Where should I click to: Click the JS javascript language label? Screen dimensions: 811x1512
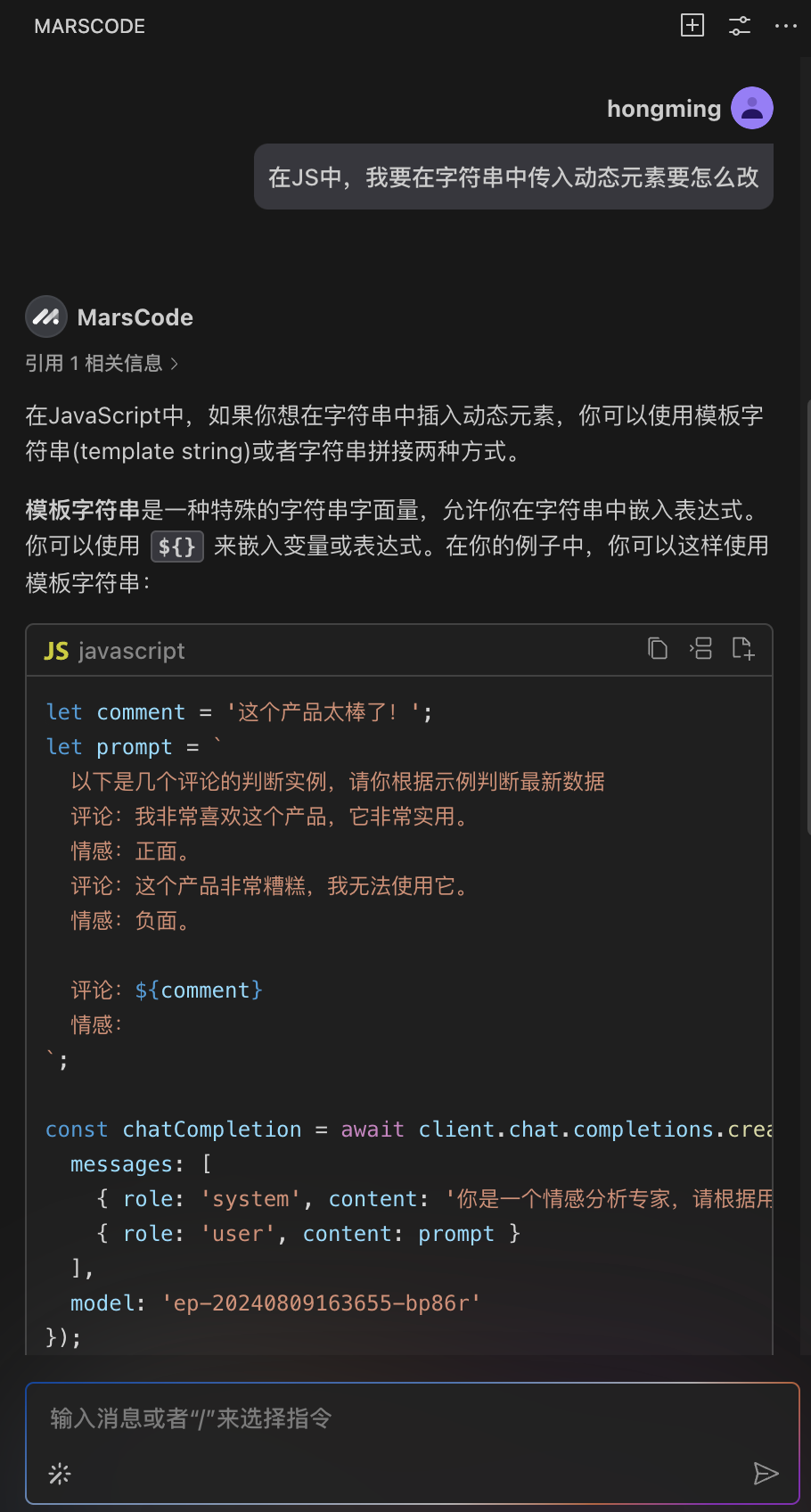114,651
